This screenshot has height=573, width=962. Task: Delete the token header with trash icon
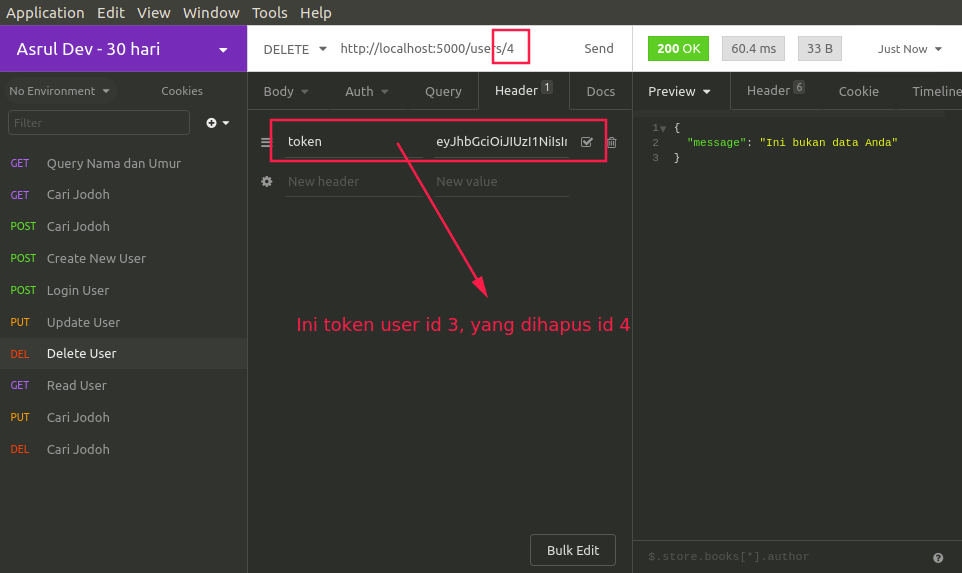[612, 142]
